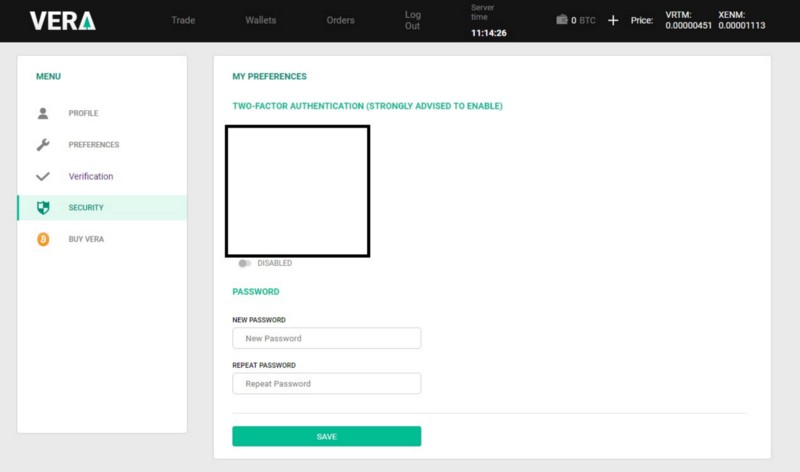Click the Profile person icon
Screen dimensions: 800x472
coord(43,113)
